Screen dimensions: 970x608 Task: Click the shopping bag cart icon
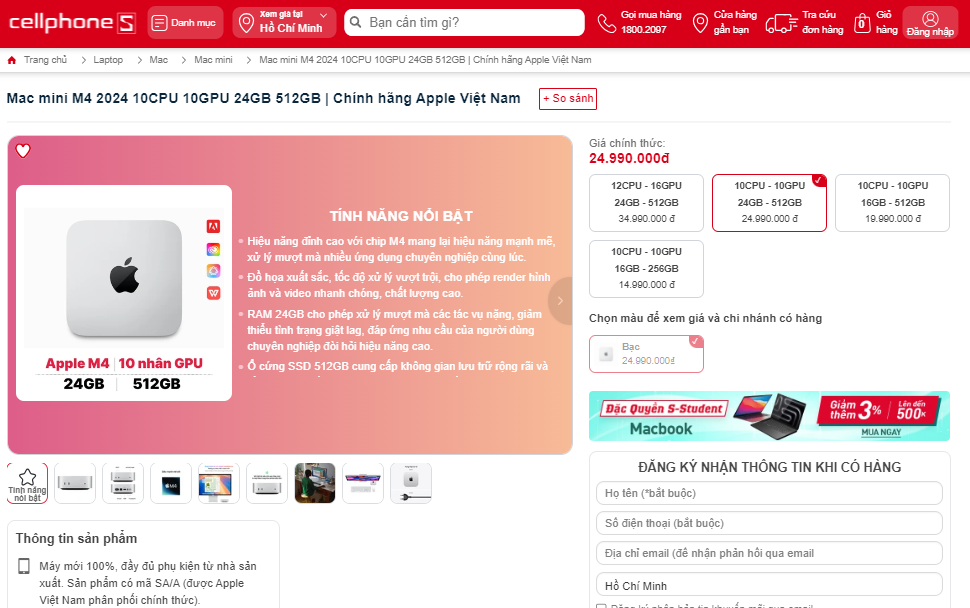tap(862, 24)
